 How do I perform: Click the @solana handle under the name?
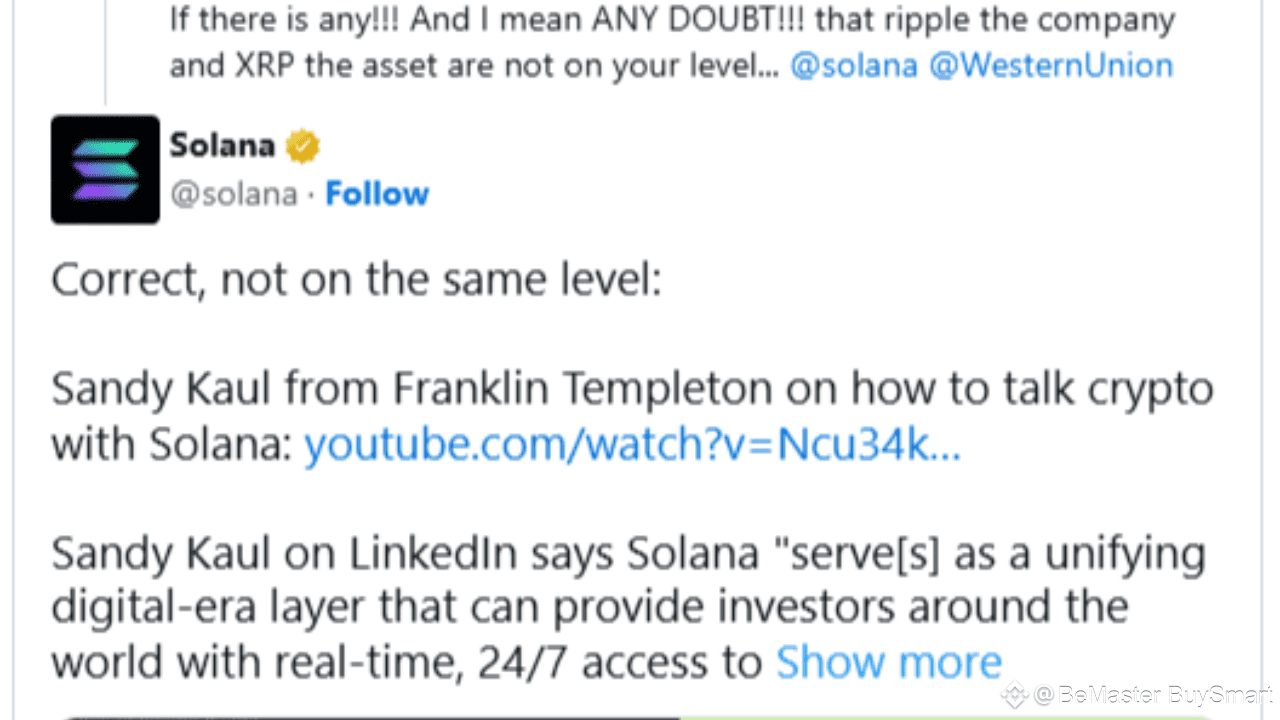[x=233, y=193]
